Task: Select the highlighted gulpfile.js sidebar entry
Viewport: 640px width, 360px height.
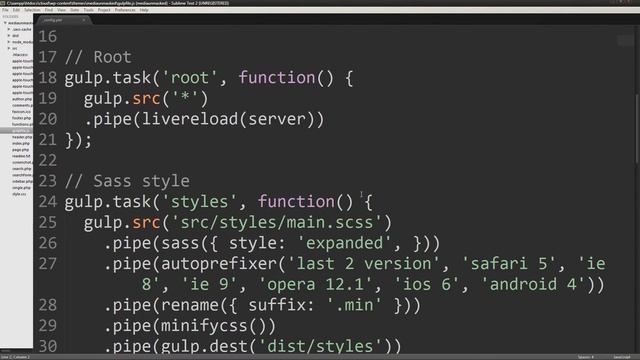Action: 16,131
